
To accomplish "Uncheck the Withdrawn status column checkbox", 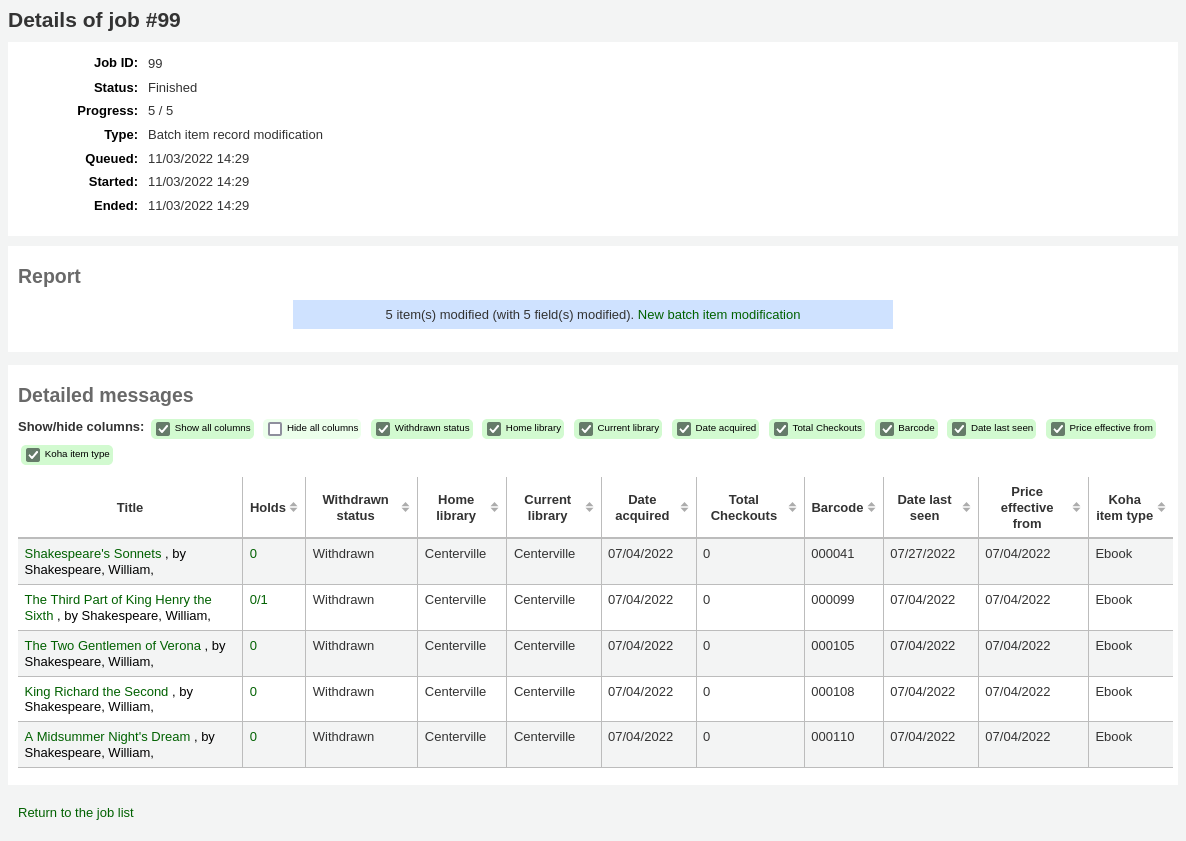I will tap(382, 429).
